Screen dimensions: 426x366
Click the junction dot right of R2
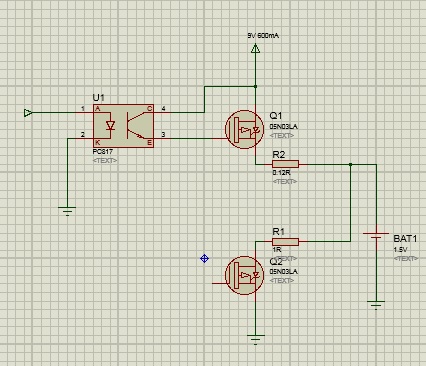point(350,164)
